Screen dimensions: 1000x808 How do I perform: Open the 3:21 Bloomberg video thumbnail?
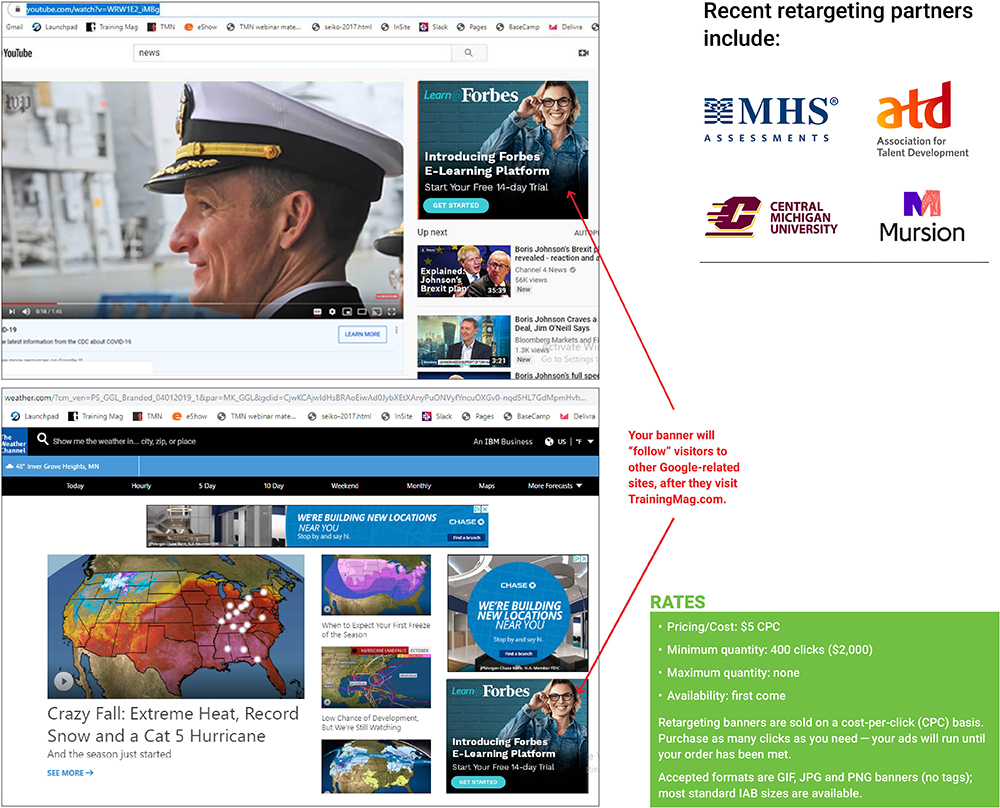coord(464,341)
